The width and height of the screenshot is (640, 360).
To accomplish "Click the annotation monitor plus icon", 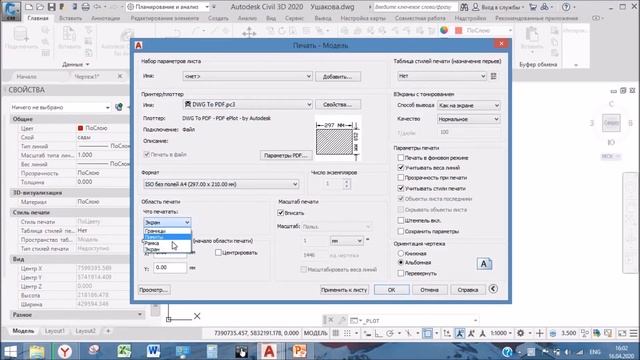I will pyautogui.click(x=539, y=333).
